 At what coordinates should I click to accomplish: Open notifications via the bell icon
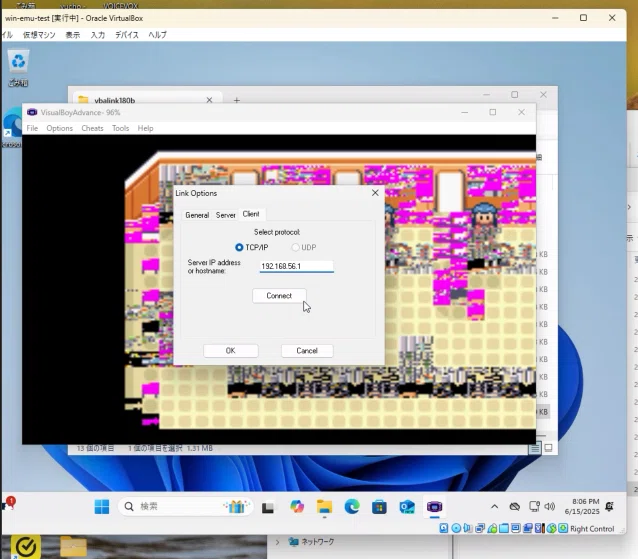[609, 507]
